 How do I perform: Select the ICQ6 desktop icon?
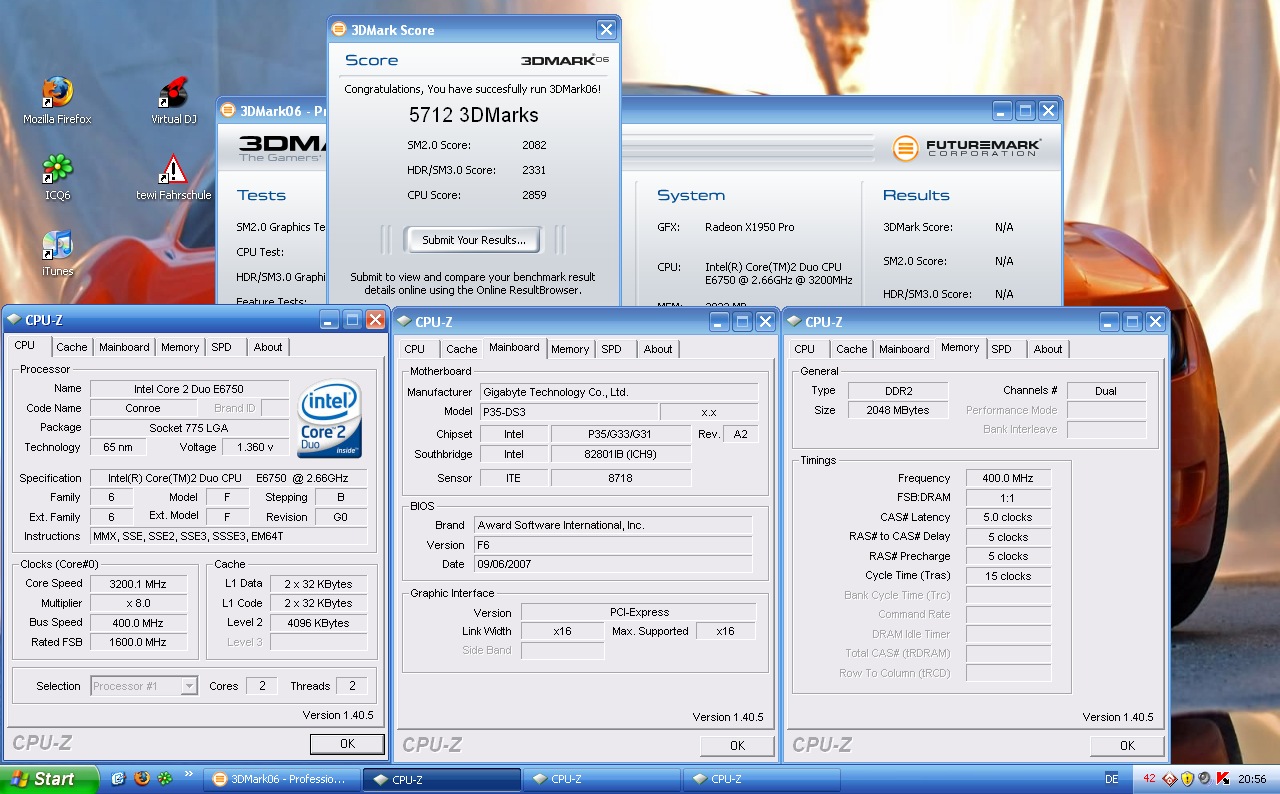57,177
